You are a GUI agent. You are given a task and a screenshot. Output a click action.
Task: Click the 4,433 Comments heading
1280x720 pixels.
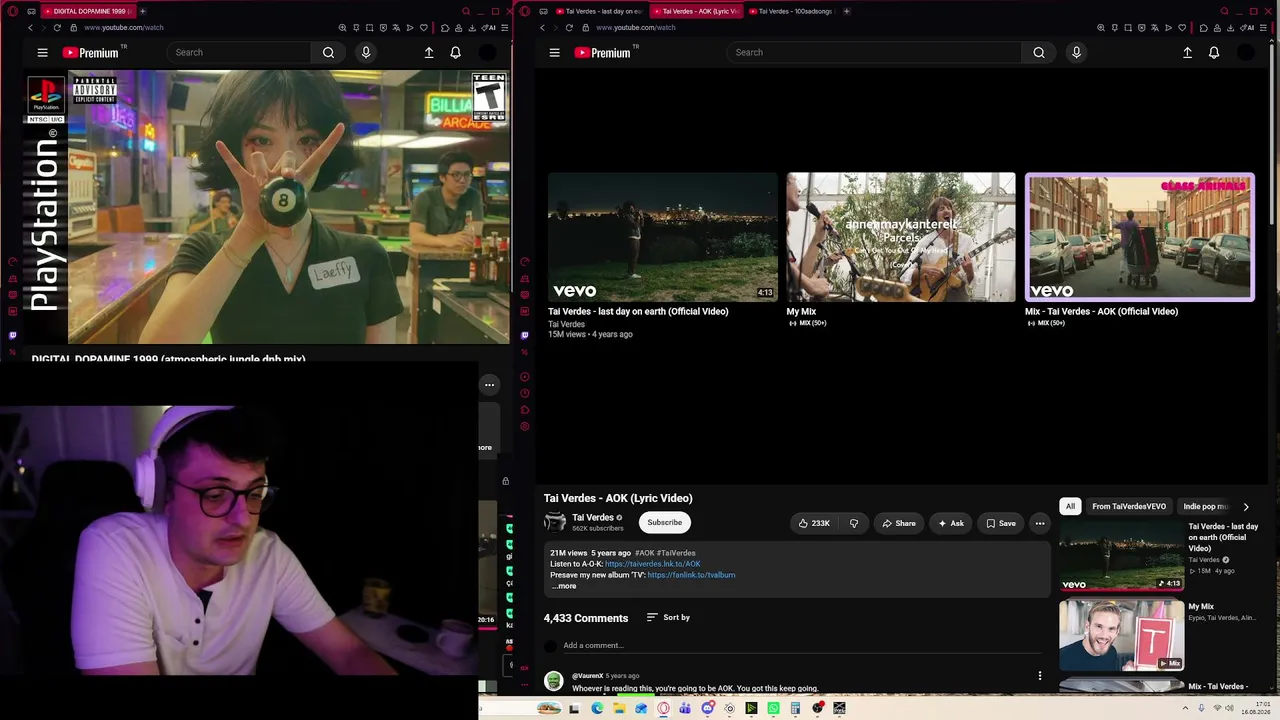(586, 618)
